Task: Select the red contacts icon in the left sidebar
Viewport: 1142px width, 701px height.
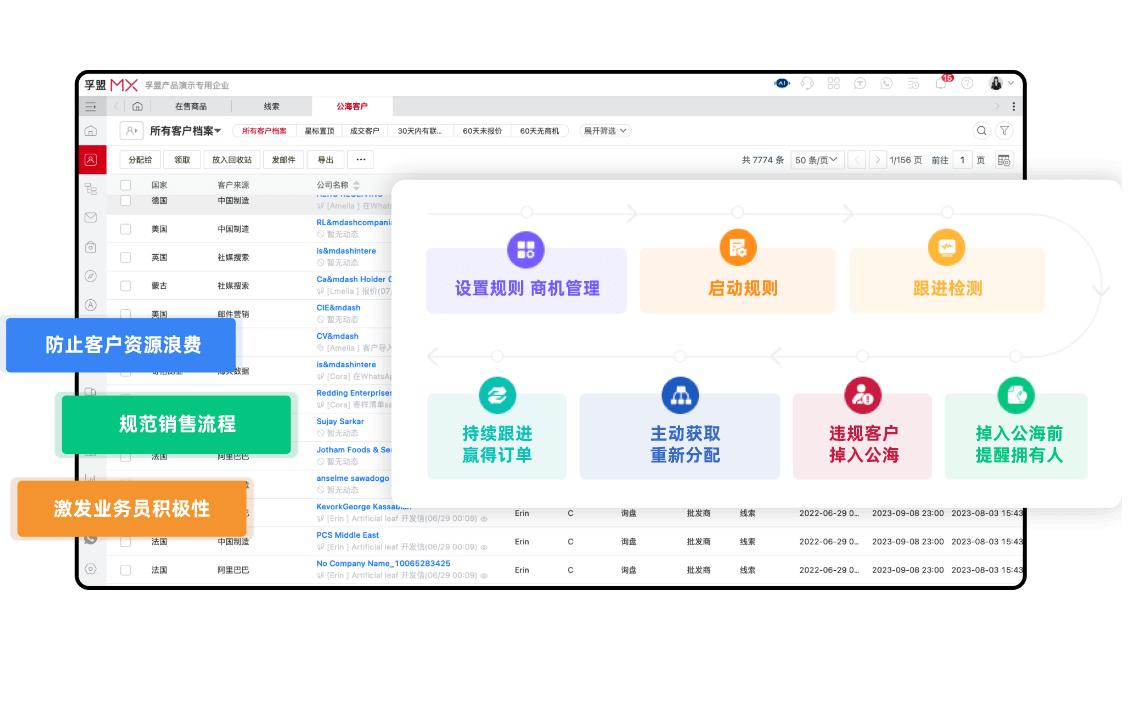Action: point(91,160)
